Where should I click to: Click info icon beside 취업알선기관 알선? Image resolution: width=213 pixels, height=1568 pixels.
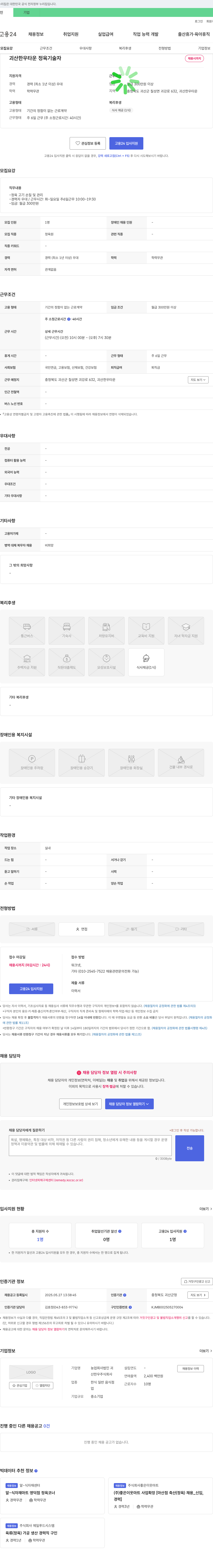coord(120,1231)
